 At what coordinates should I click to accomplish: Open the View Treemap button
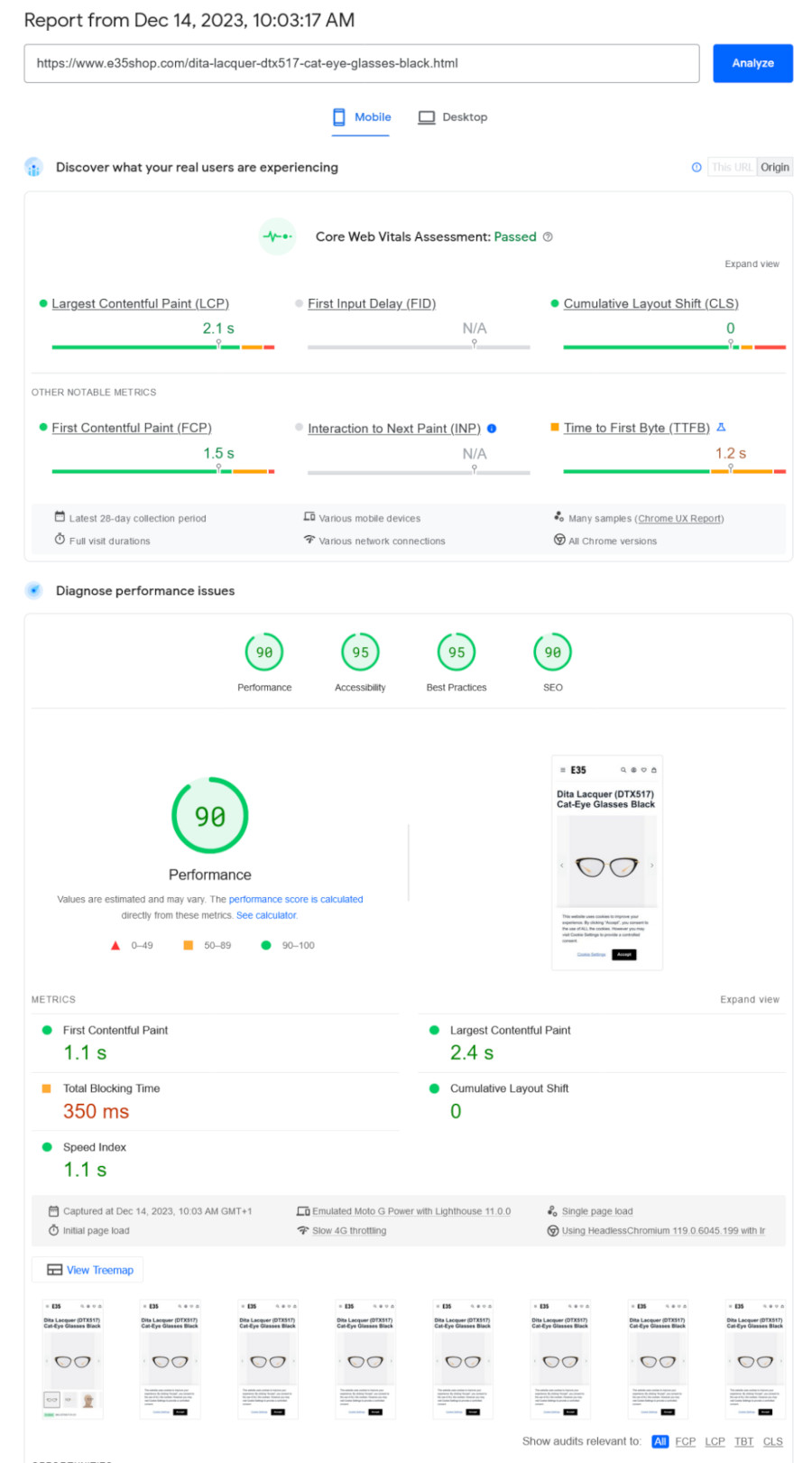(88, 1270)
